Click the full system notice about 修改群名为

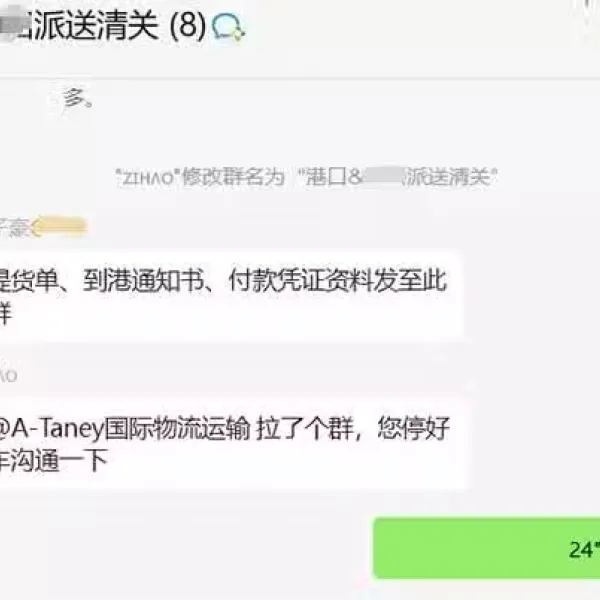pyautogui.click(x=306, y=177)
